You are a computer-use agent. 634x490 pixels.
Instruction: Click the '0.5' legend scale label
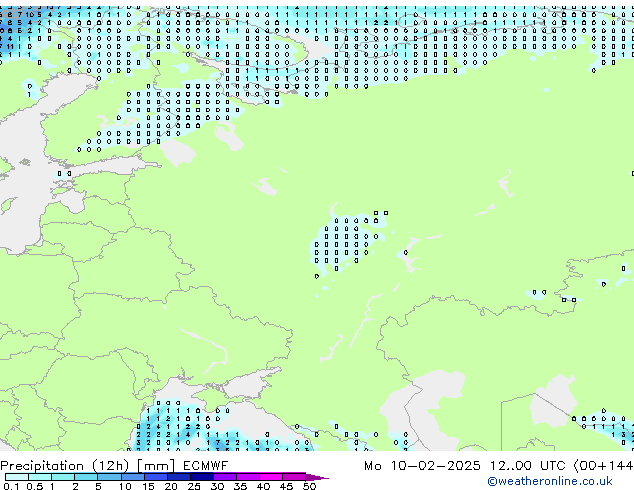[x=35, y=486]
